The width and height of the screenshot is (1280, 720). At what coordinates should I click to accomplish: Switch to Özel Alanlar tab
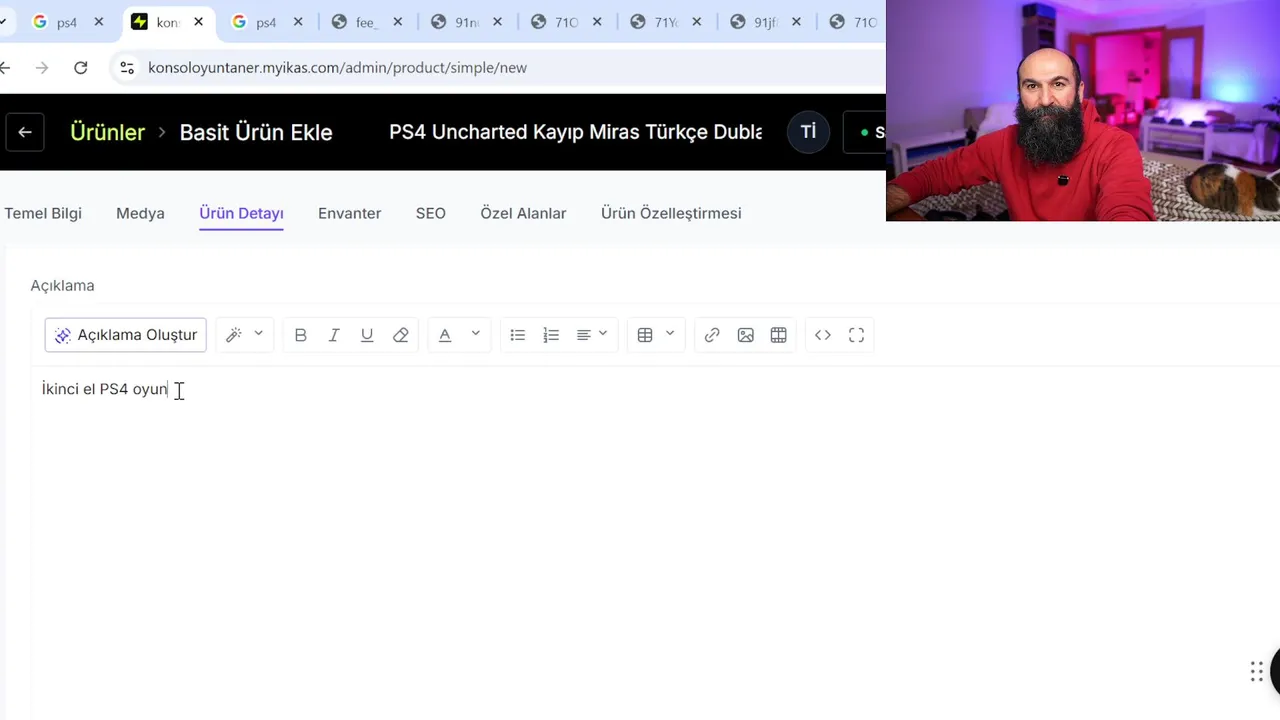523,213
